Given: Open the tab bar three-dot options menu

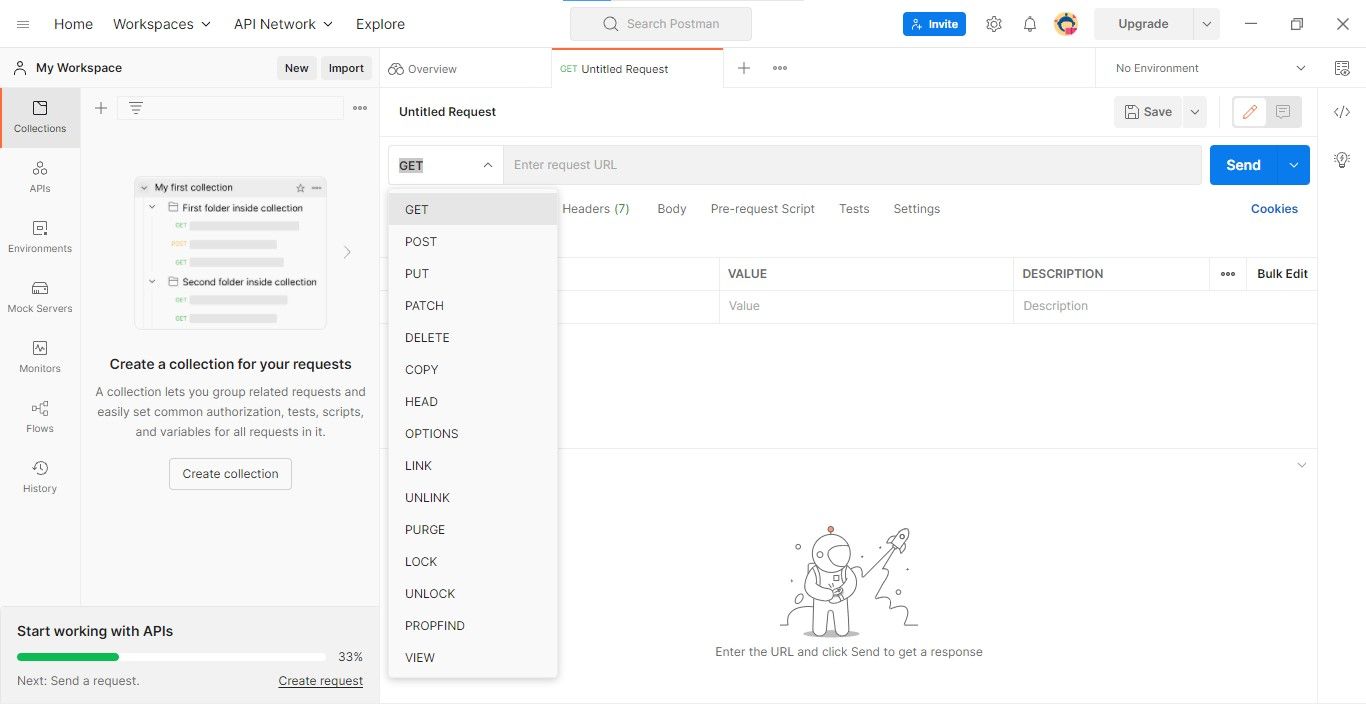Looking at the screenshot, I should coord(780,68).
